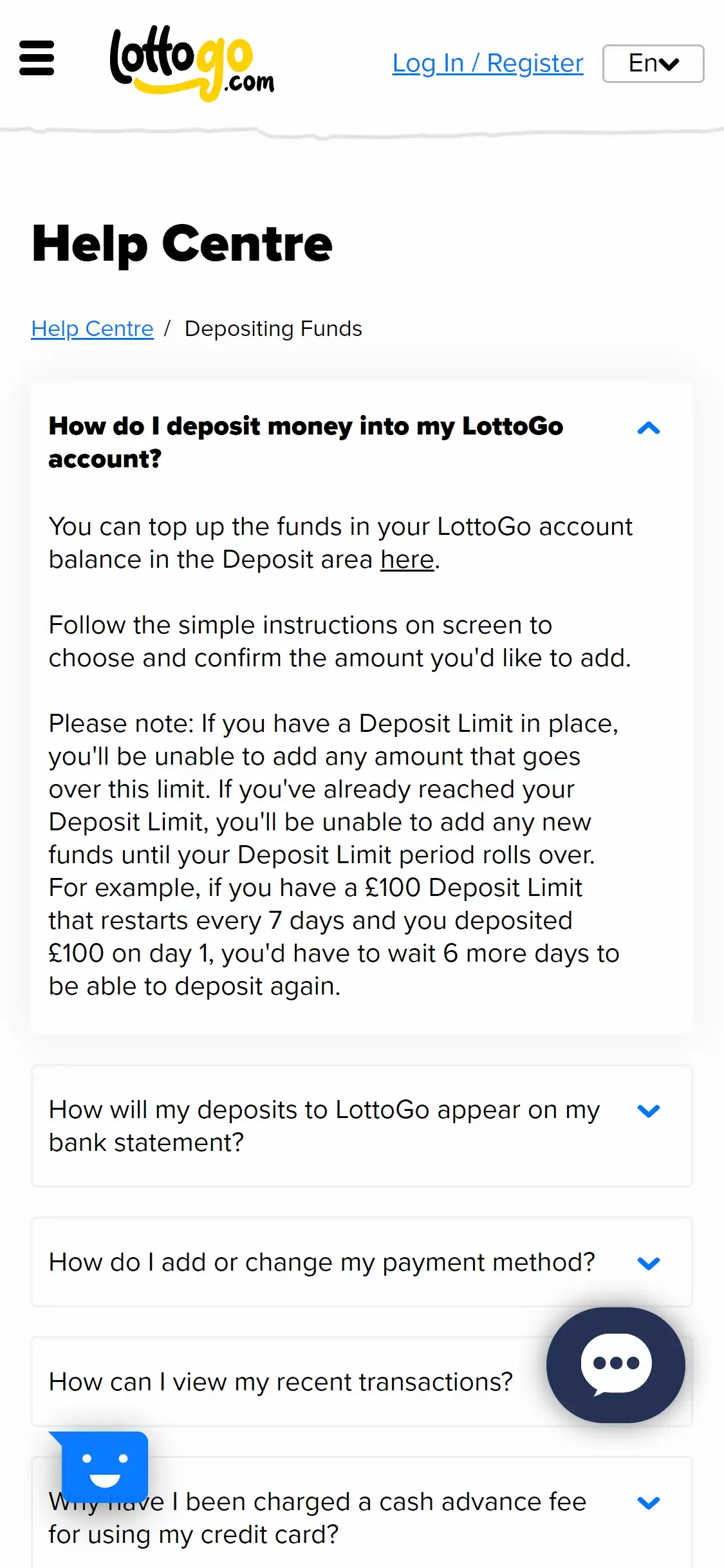This screenshot has height=1568, width=724.
Task: Open "How will my deposits appear" question
Action: click(x=324, y=1126)
